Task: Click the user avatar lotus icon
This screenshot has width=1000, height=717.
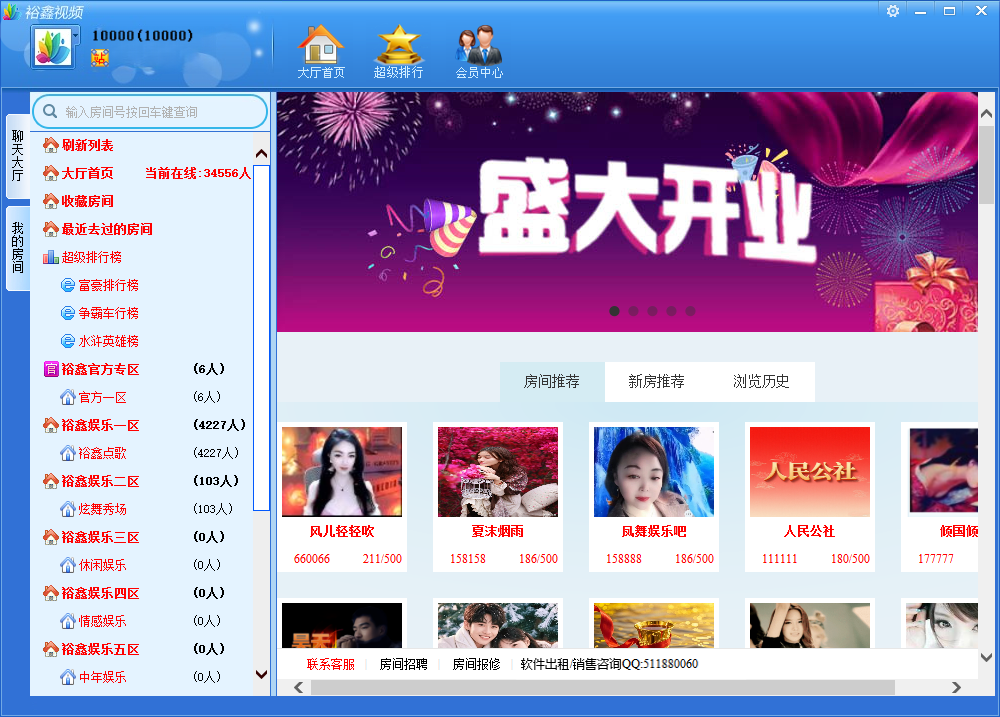Action: click(x=53, y=47)
